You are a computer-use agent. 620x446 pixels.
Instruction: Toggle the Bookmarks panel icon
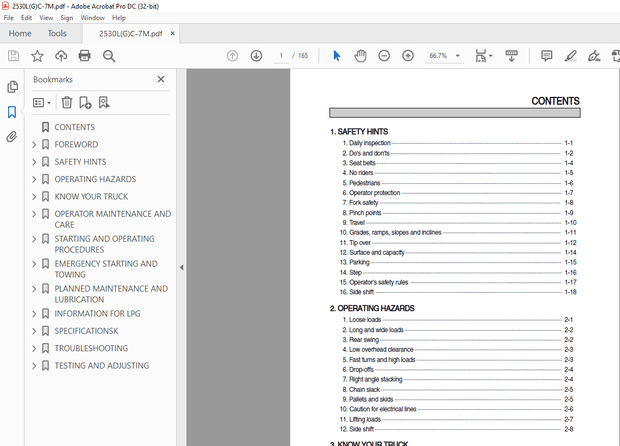(12, 112)
